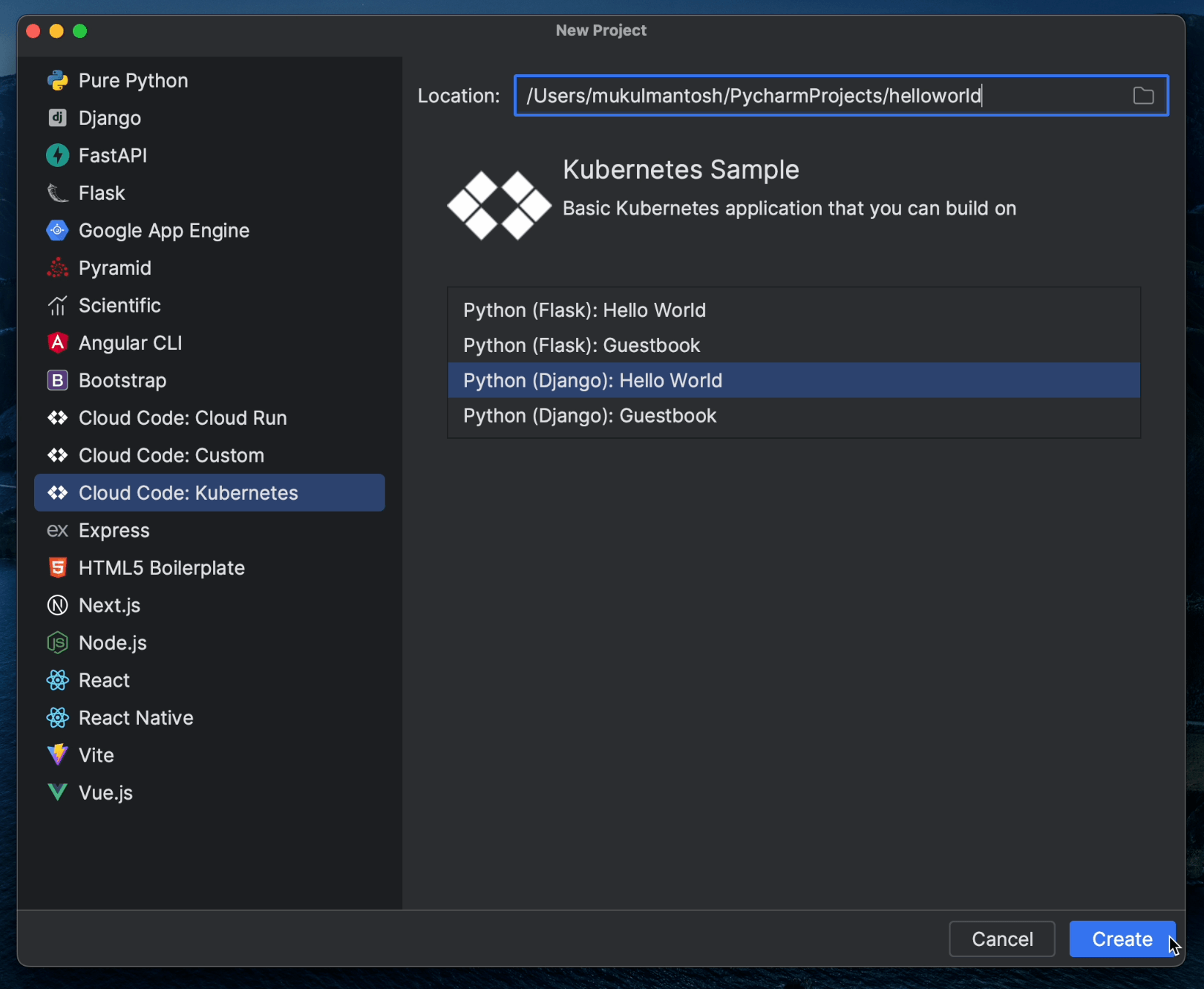Click the Flask feather icon
1204x989 pixels.
point(57,192)
